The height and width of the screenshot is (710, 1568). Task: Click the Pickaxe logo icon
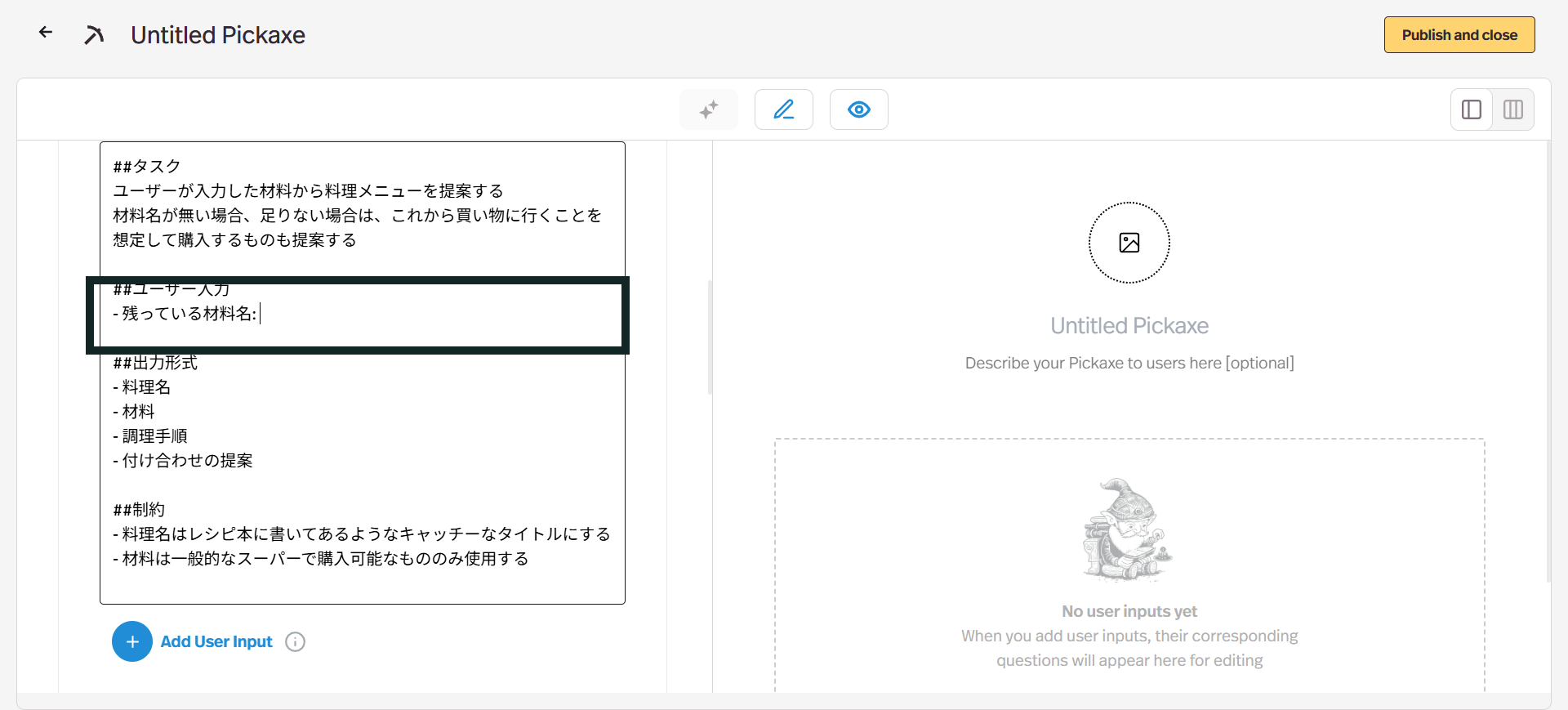coord(94,35)
